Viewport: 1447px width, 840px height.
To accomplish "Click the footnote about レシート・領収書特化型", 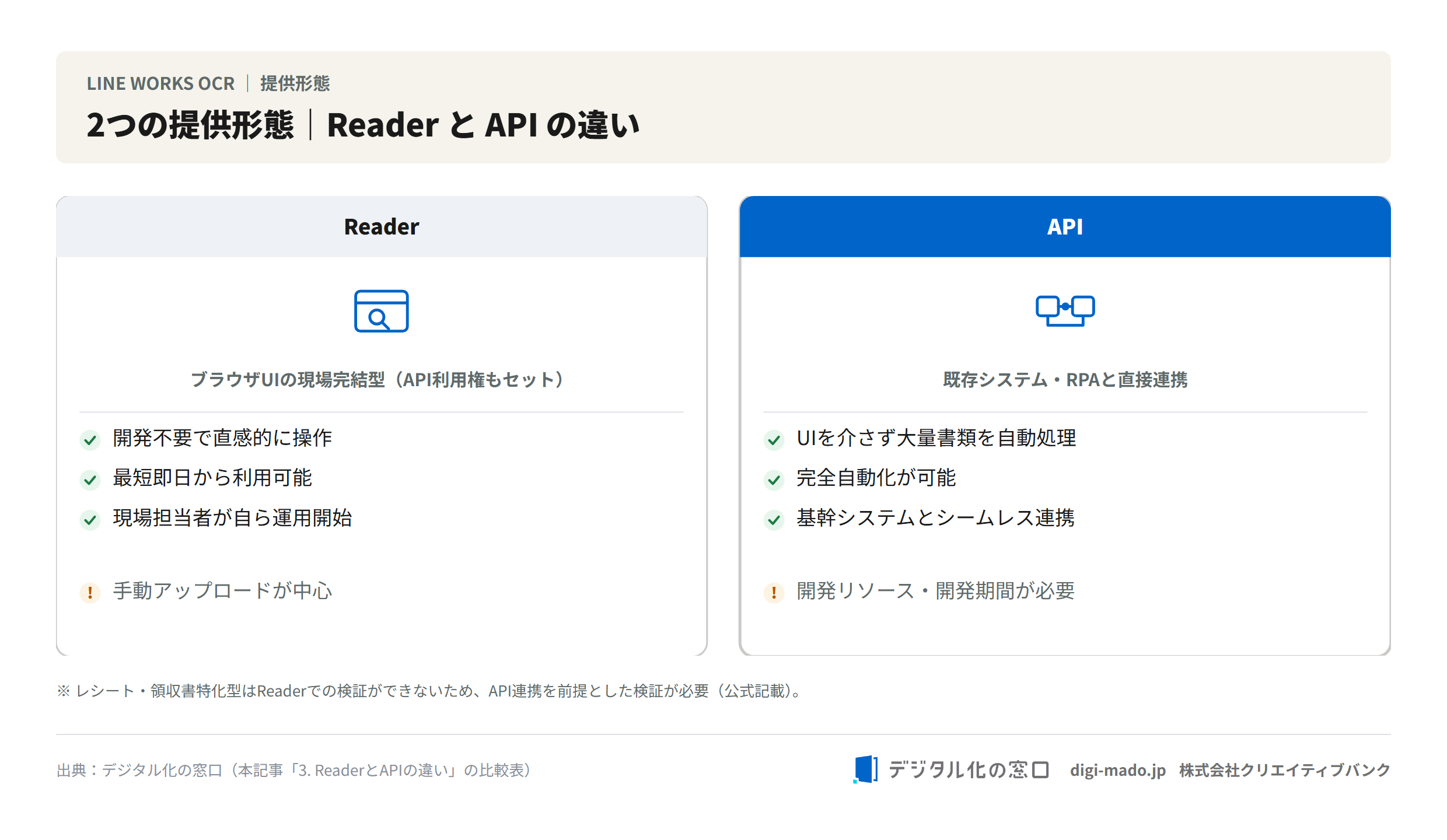I will 432,691.
